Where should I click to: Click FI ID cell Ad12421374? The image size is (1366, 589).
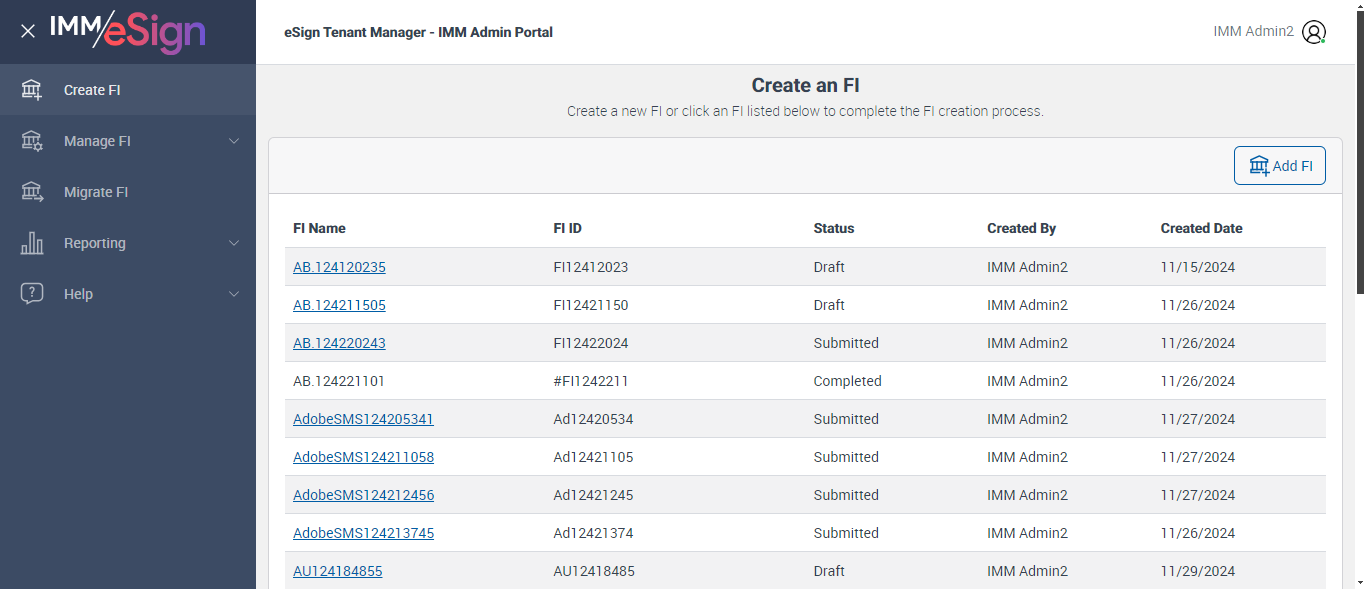[593, 533]
